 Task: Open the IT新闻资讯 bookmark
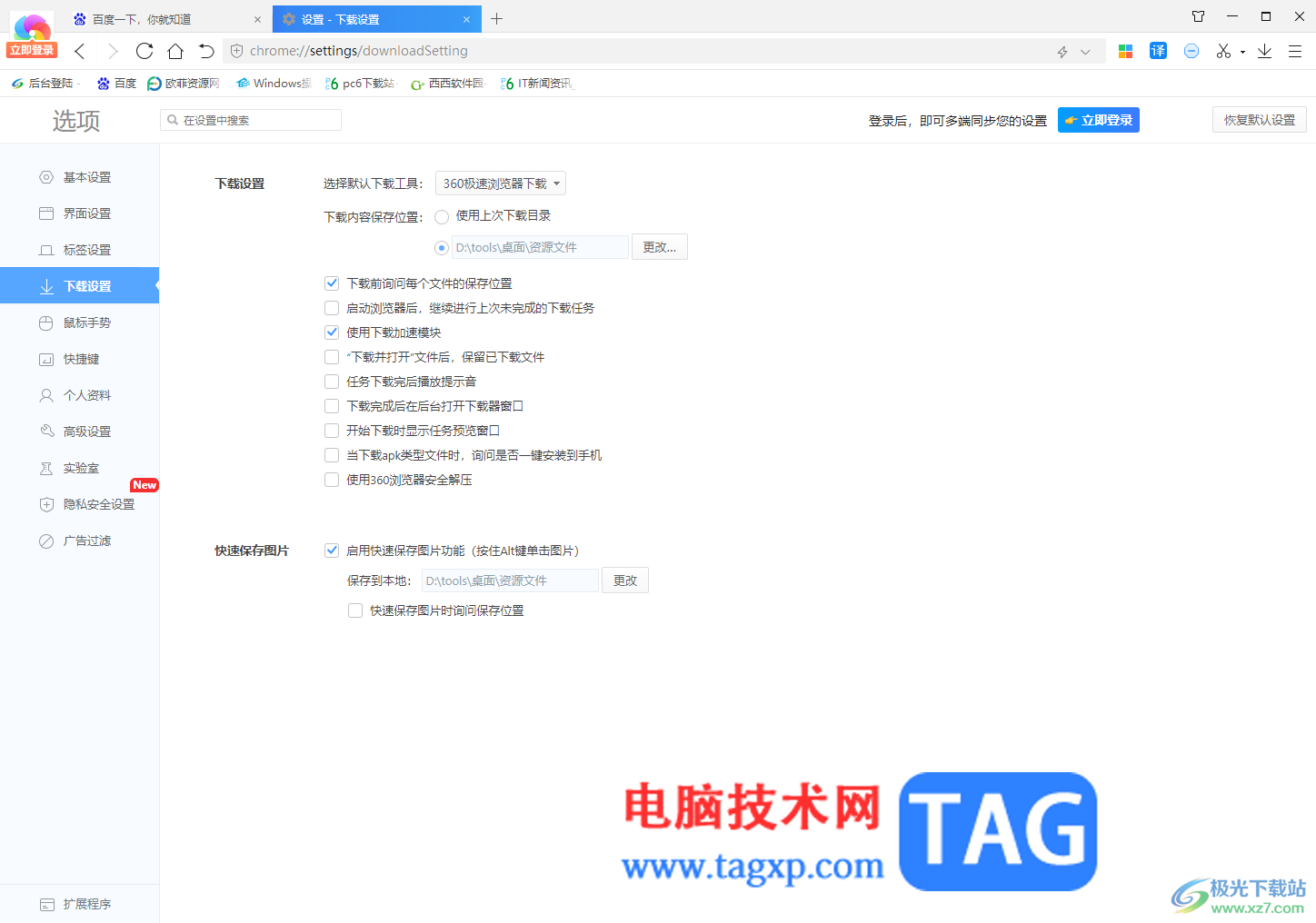tap(536, 84)
